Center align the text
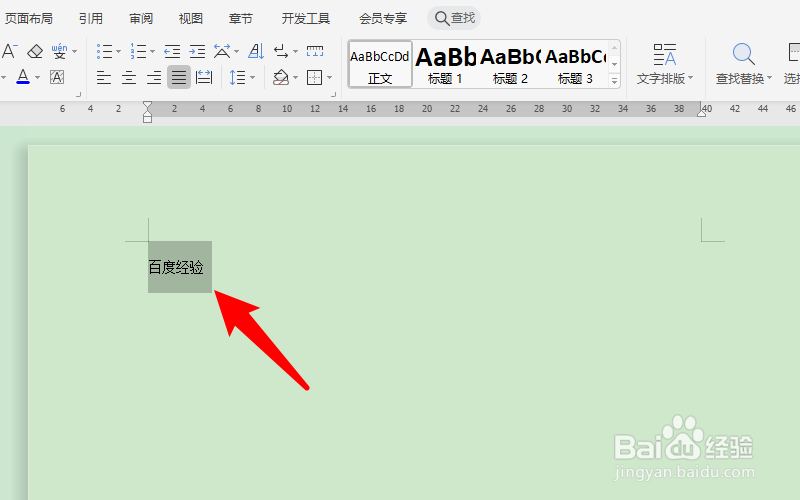This screenshot has width=800, height=500. (x=129, y=78)
